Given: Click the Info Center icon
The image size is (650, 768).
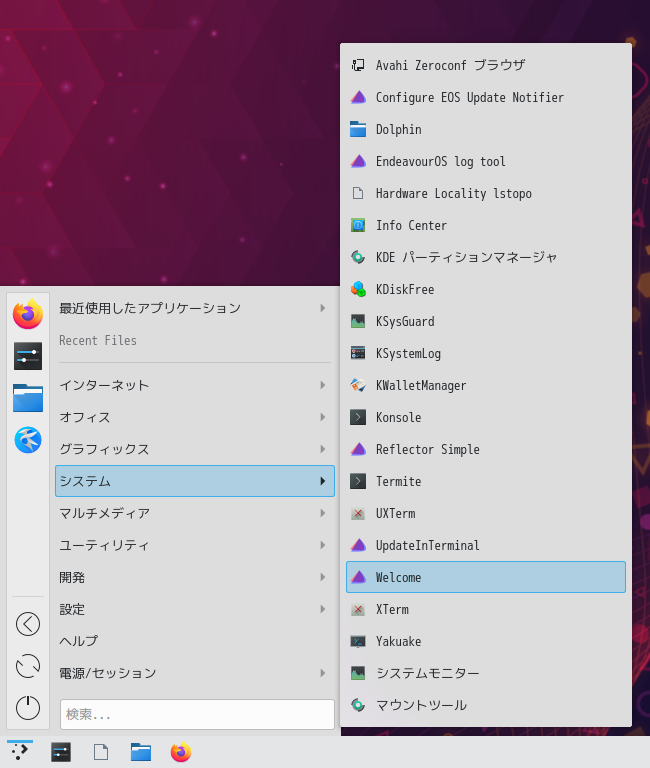Looking at the screenshot, I should point(358,225).
